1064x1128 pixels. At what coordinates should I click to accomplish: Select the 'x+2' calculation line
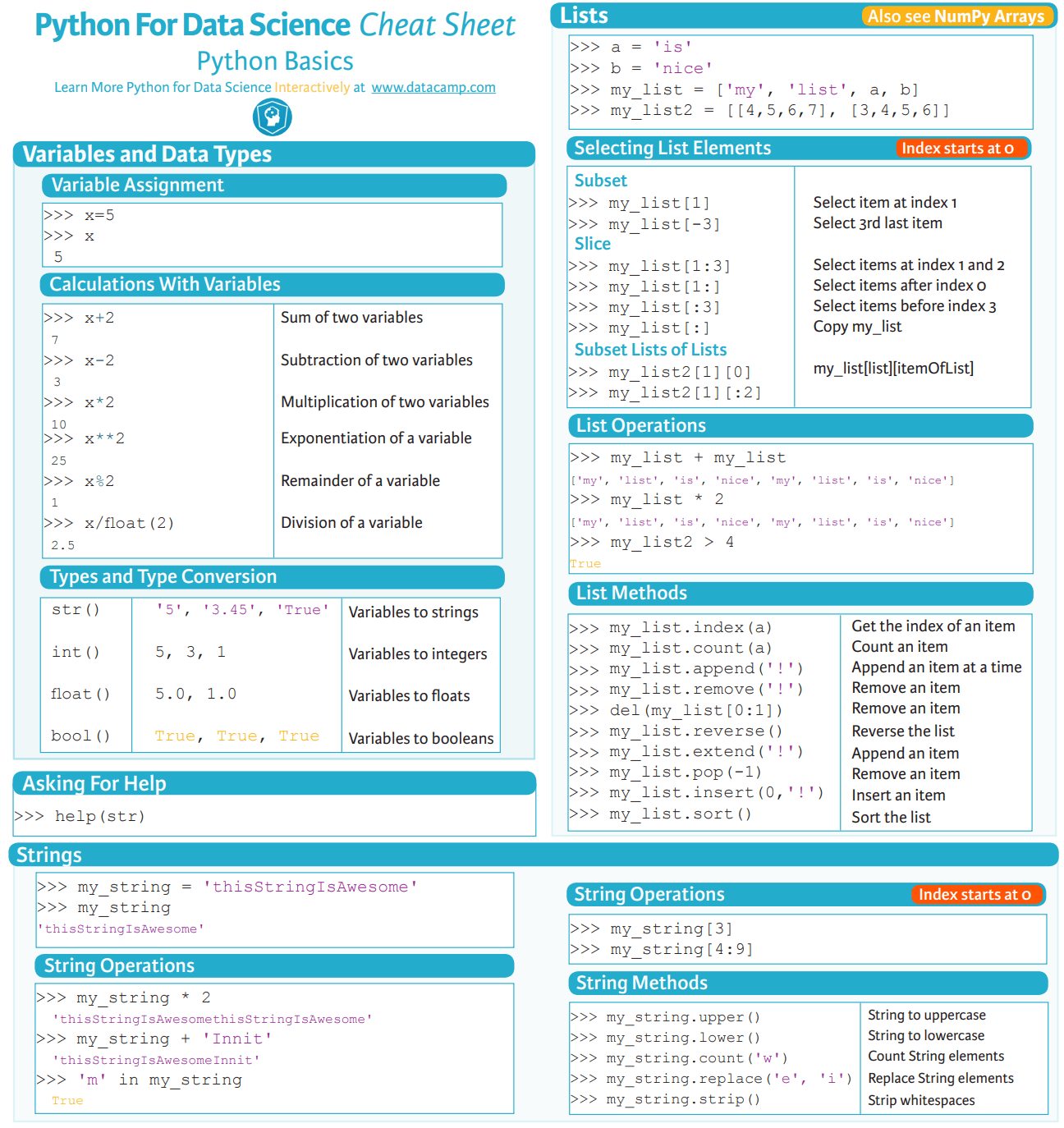pyautogui.click(x=80, y=318)
